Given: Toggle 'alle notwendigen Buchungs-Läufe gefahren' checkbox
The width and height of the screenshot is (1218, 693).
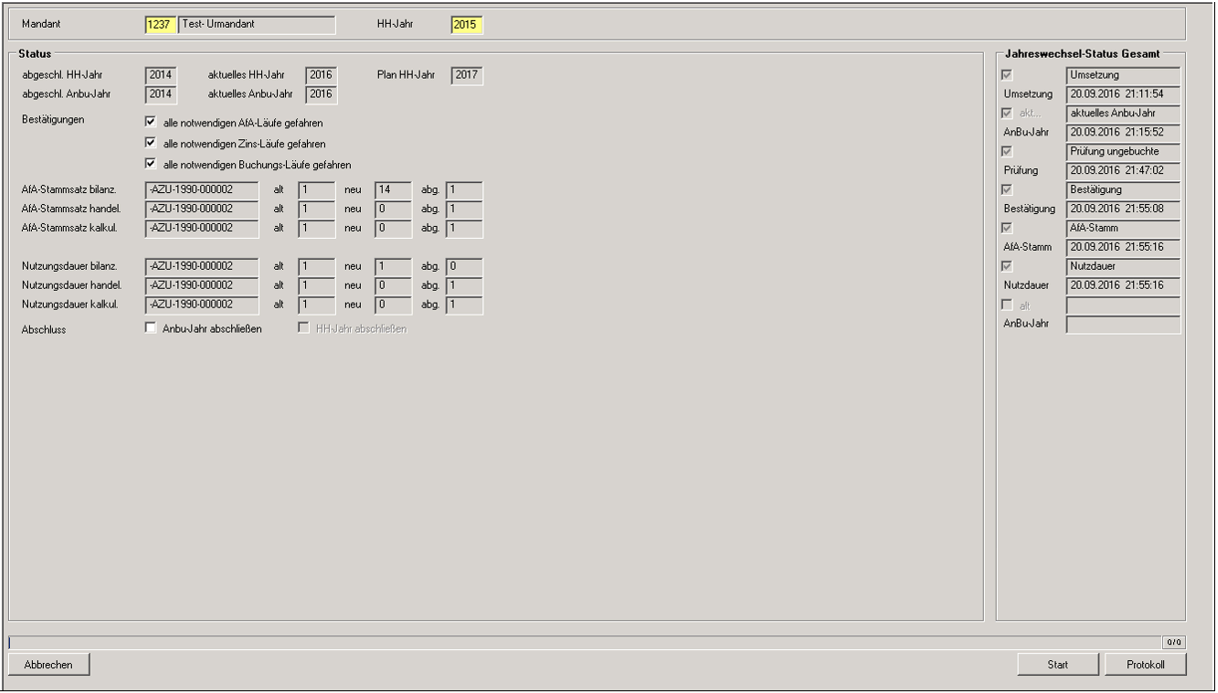Looking at the screenshot, I should click(x=150, y=164).
